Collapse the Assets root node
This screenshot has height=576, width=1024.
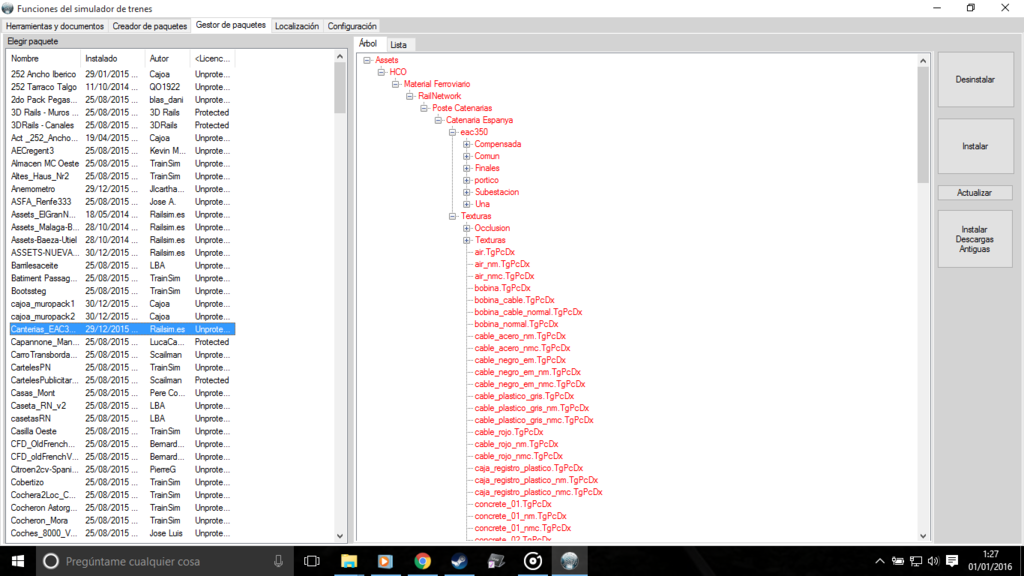coord(367,60)
